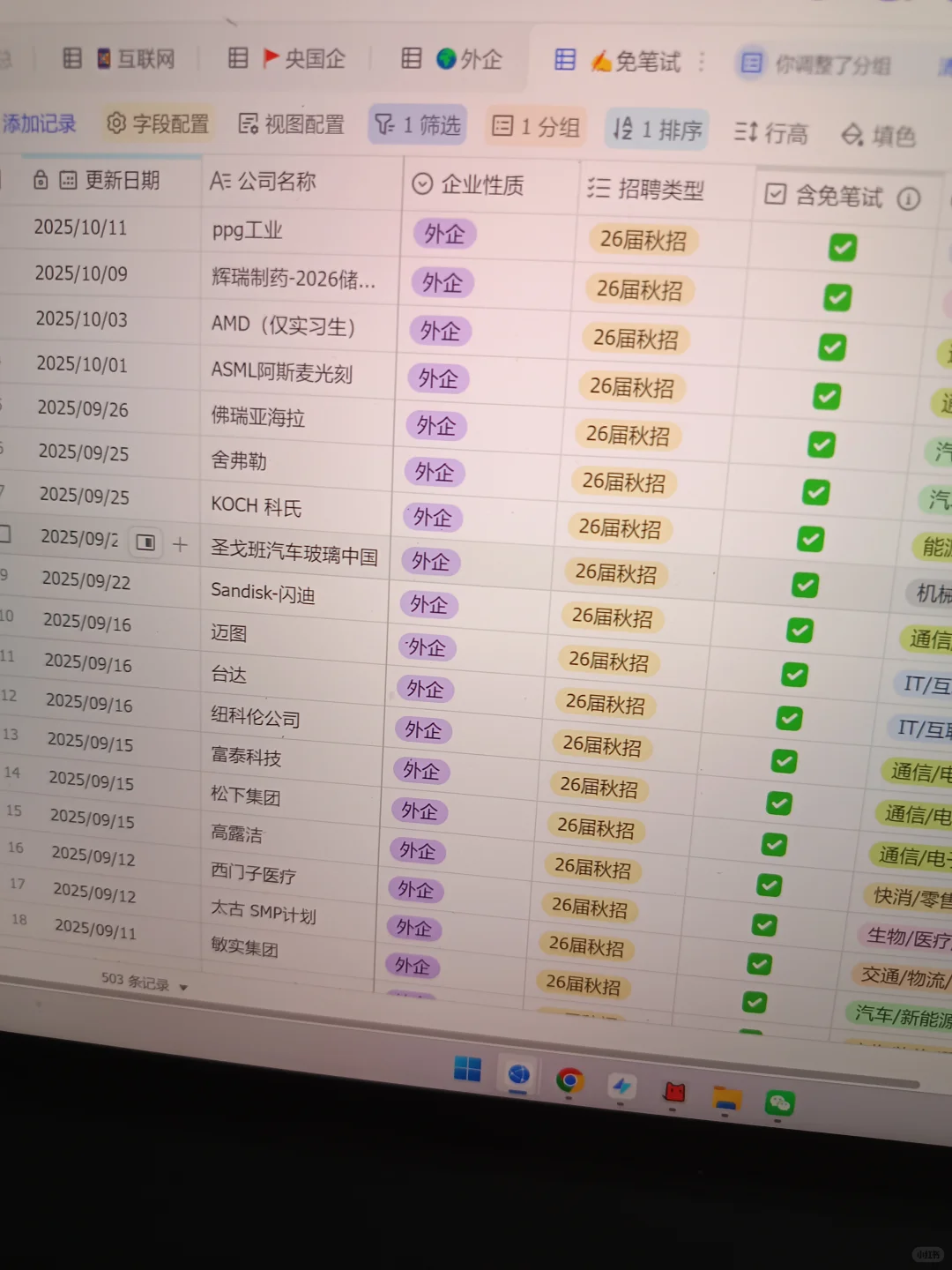Select the 免笔试 view tab

[x=617, y=60]
